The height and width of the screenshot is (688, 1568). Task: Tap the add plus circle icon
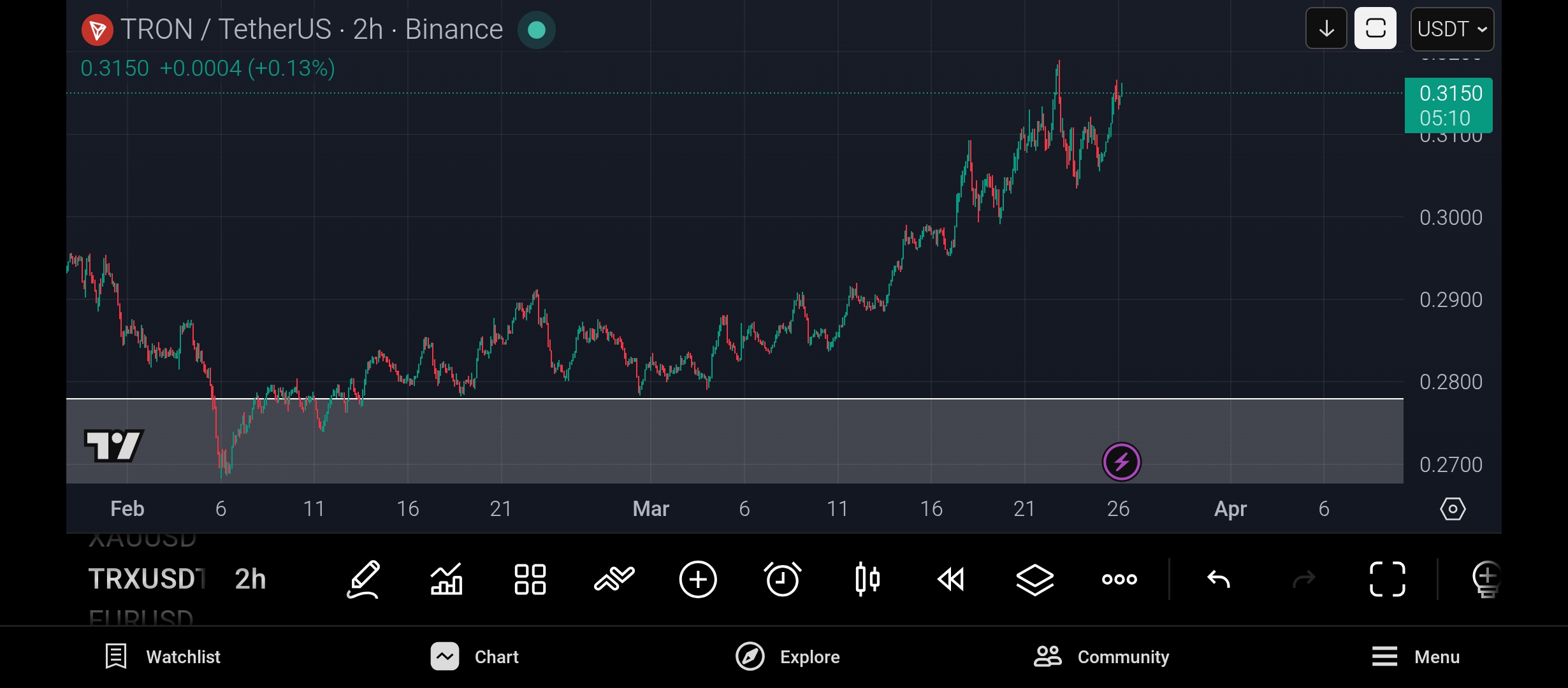click(698, 579)
